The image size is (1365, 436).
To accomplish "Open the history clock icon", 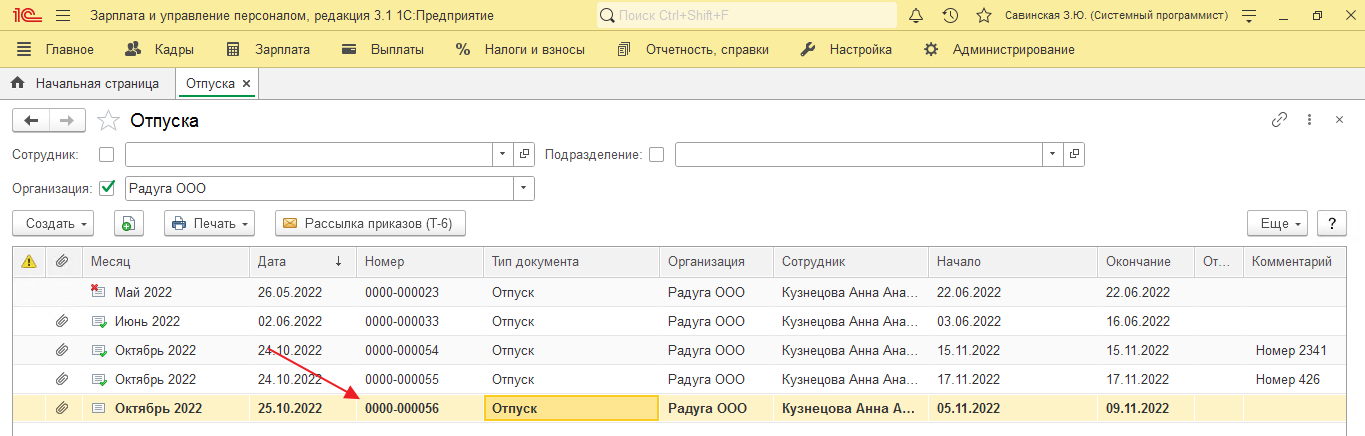I will 950,16.
